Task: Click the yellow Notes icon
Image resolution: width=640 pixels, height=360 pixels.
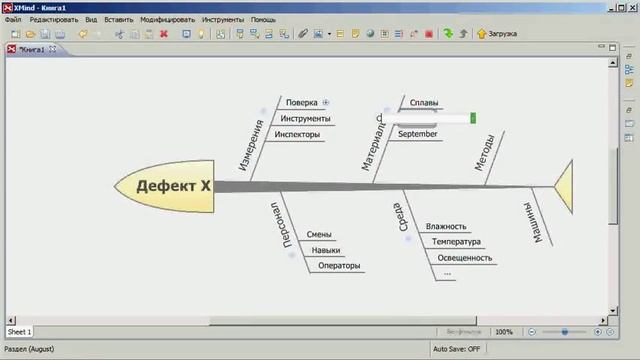Action: tap(355, 34)
